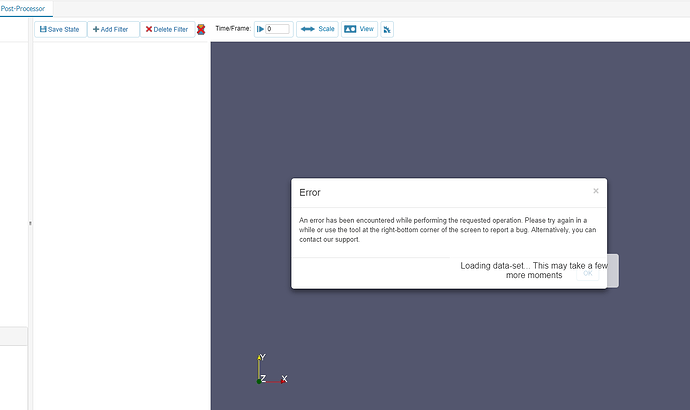
Task: Click the Time/Frame label
Action: point(233,29)
